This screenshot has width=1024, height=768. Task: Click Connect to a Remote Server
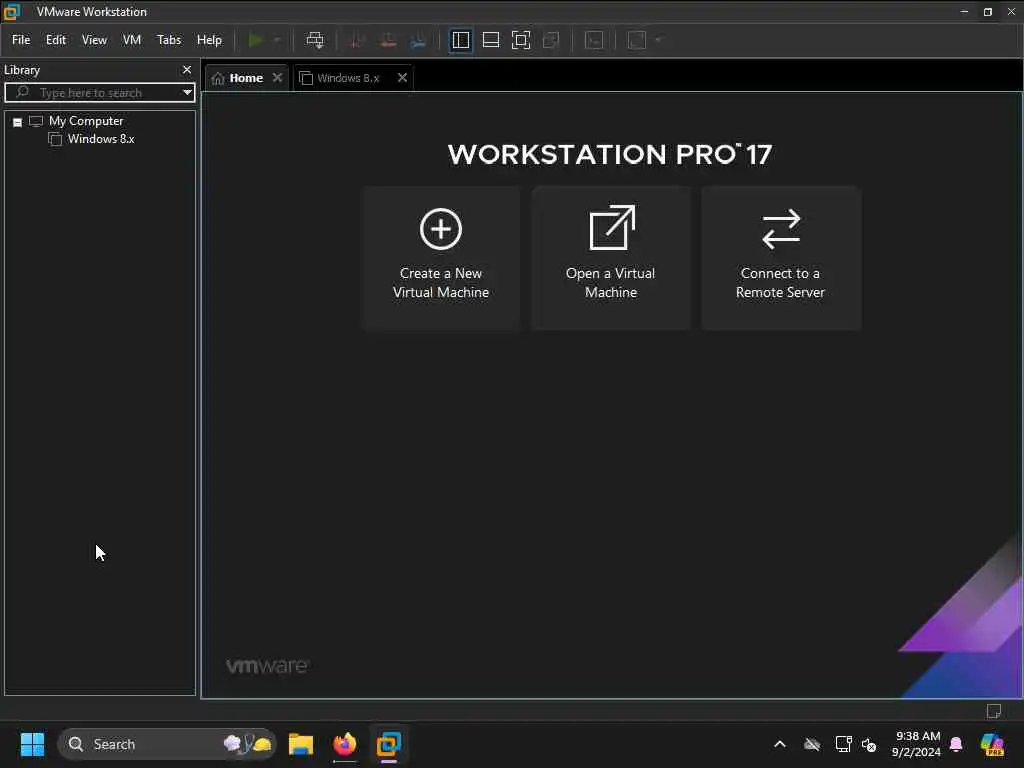click(780, 258)
